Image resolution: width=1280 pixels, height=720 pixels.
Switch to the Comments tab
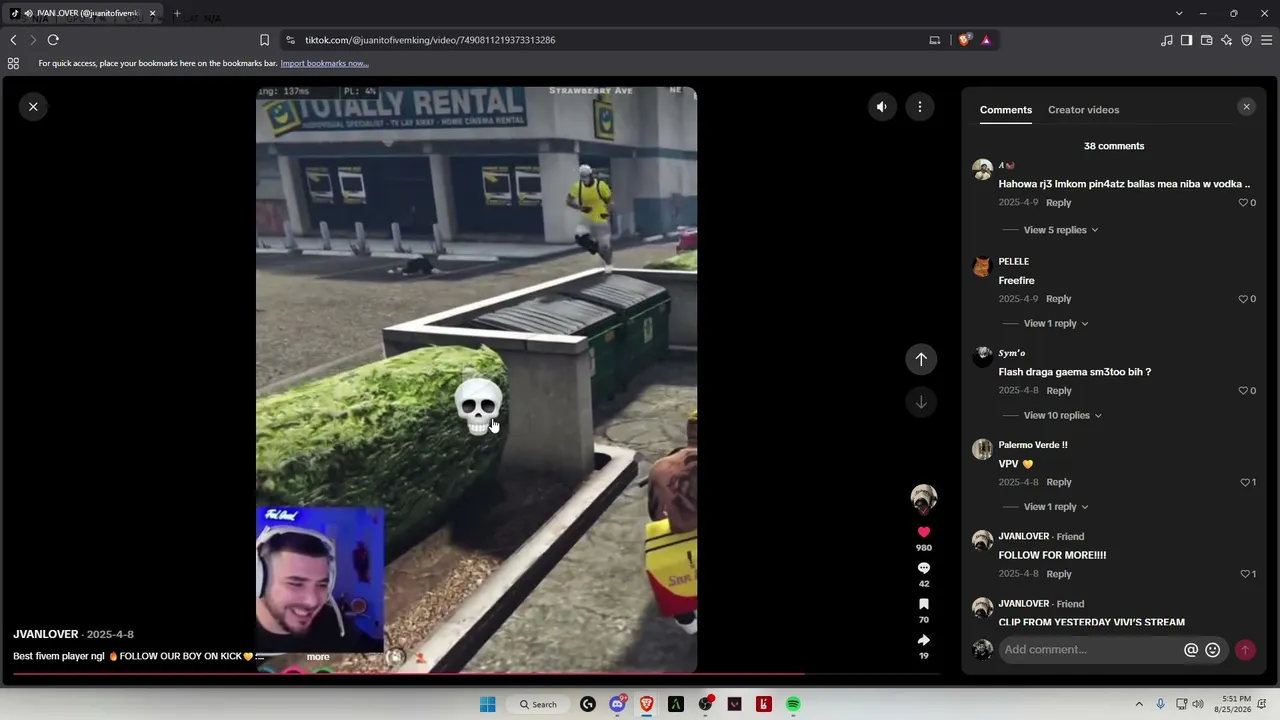tap(1006, 110)
